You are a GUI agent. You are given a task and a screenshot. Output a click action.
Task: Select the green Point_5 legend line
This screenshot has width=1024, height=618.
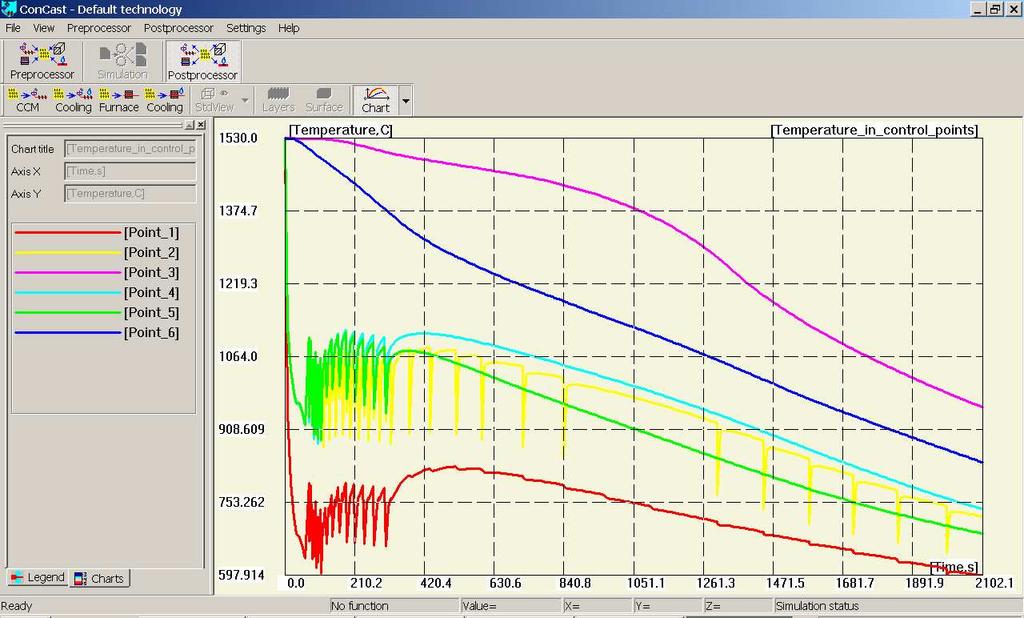68,313
